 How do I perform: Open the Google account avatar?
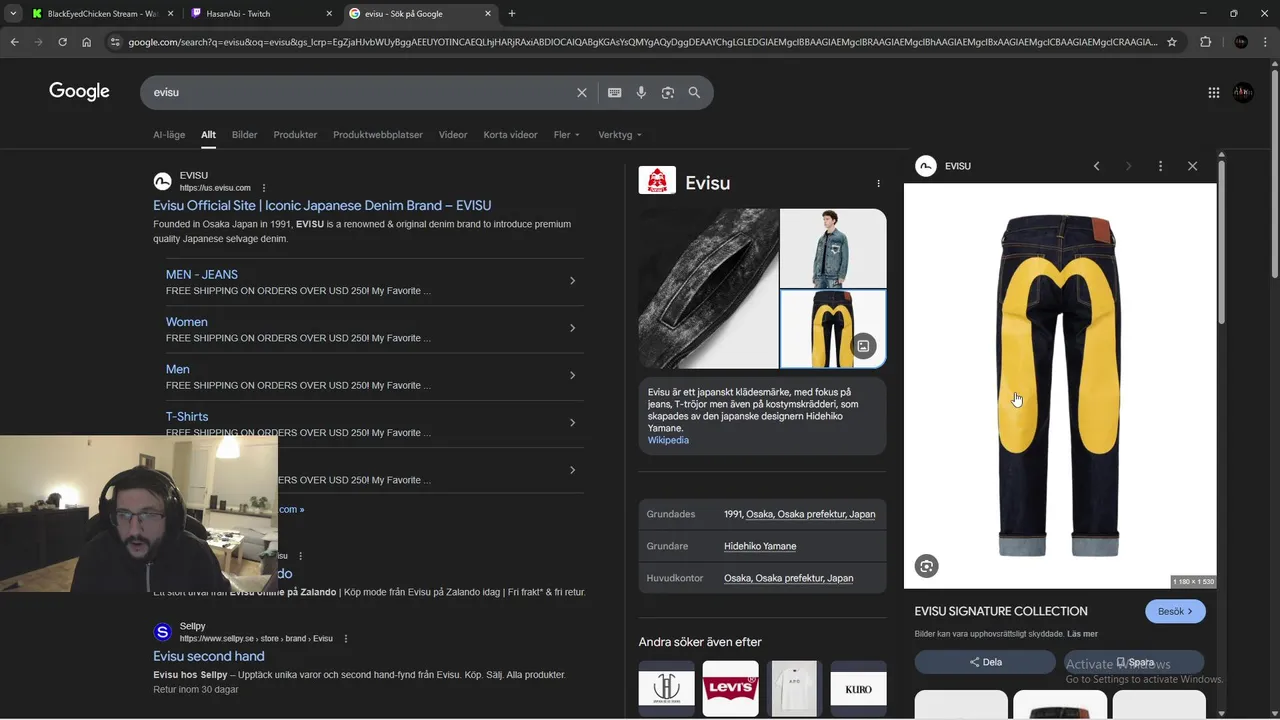(1243, 92)
